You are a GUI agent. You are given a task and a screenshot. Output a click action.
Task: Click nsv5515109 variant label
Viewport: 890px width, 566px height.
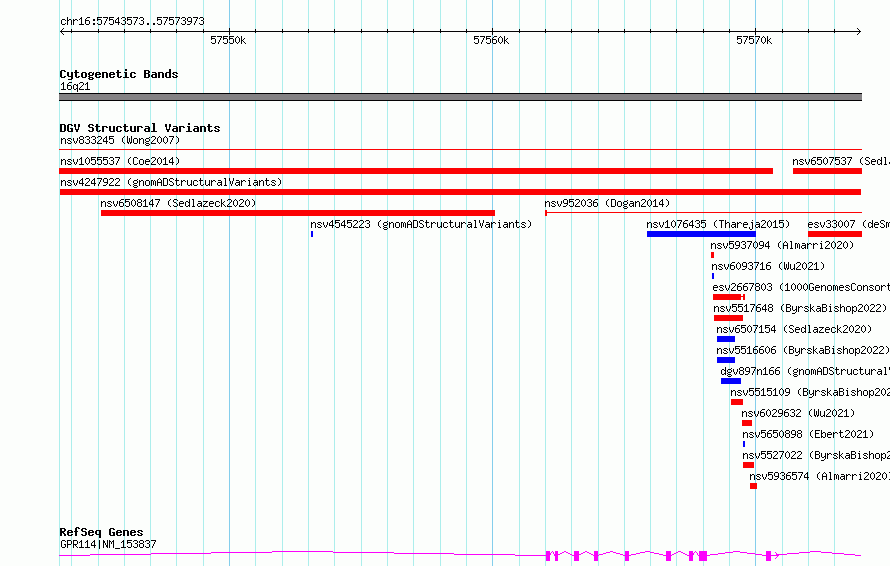tap(810, 392)
